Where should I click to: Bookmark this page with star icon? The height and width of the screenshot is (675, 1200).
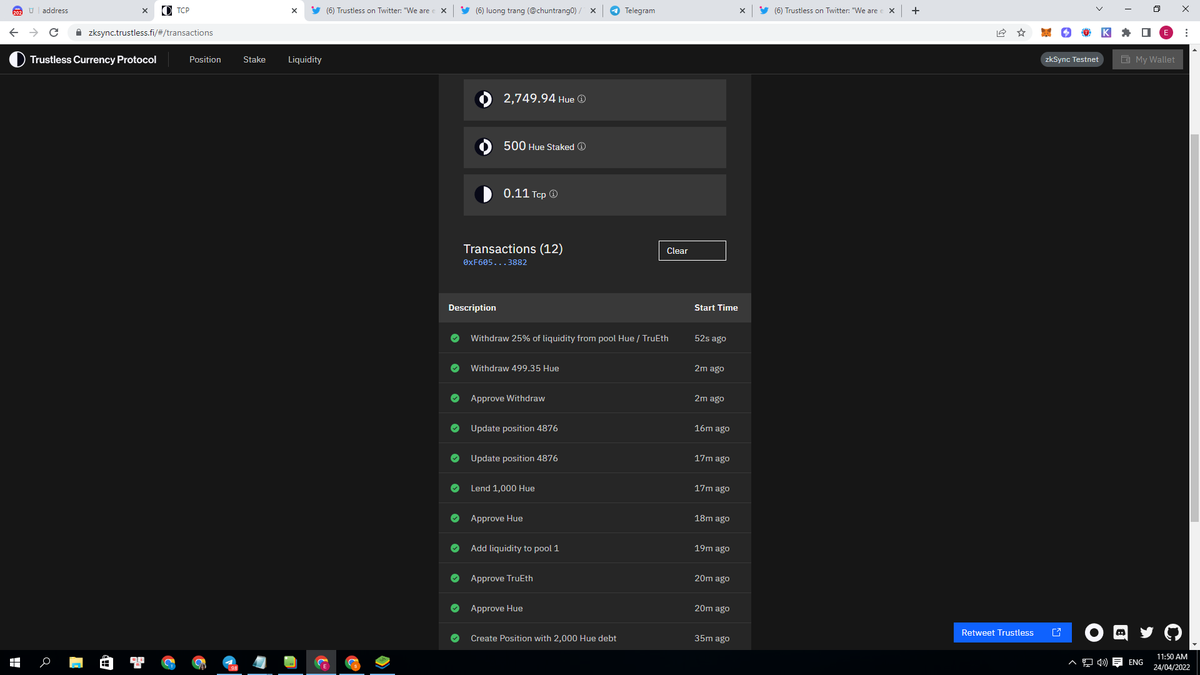(x=1021, y=32)
